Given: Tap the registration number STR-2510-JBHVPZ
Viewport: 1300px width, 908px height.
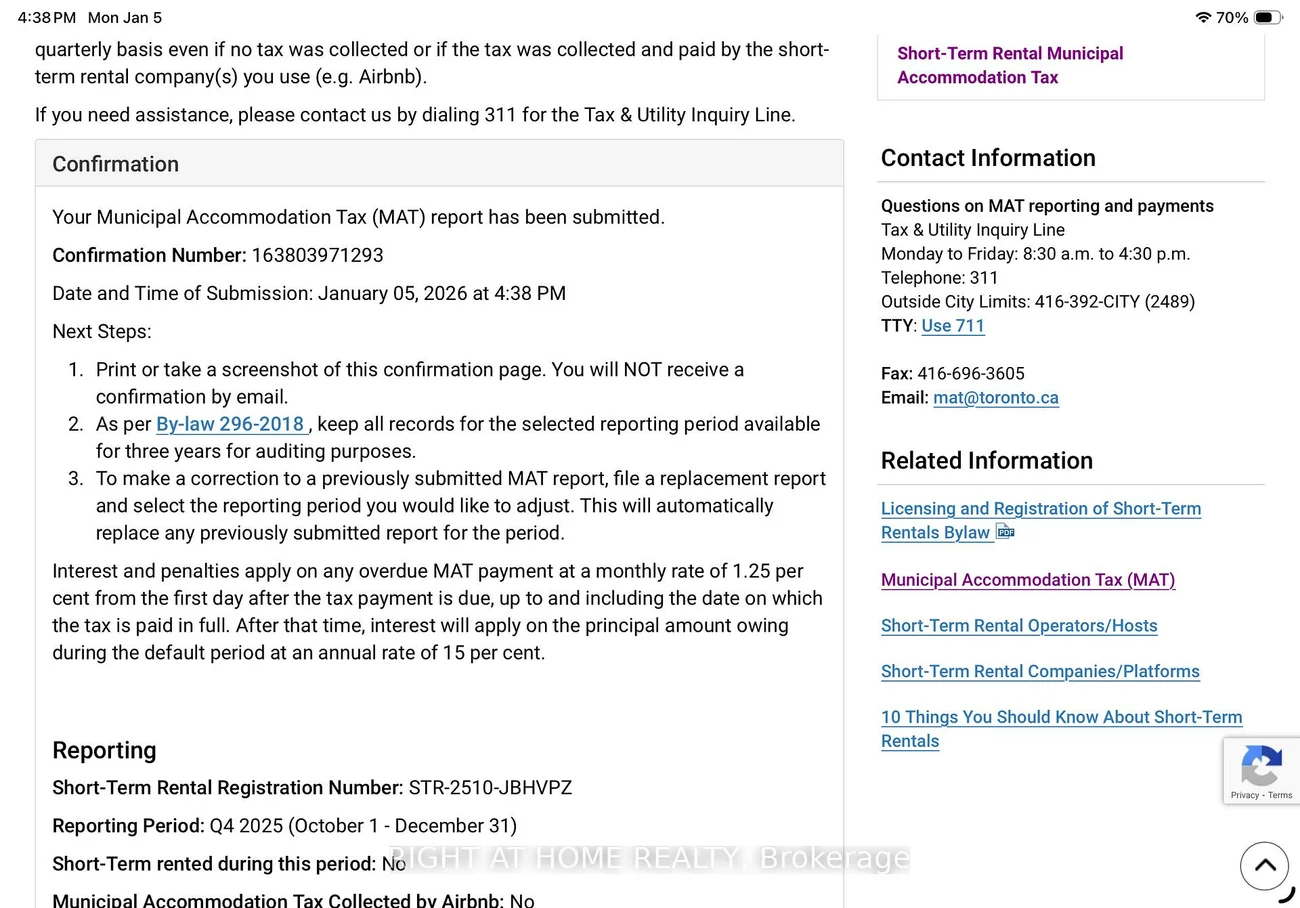Looking at the screenshot, I should pos(490,788).
